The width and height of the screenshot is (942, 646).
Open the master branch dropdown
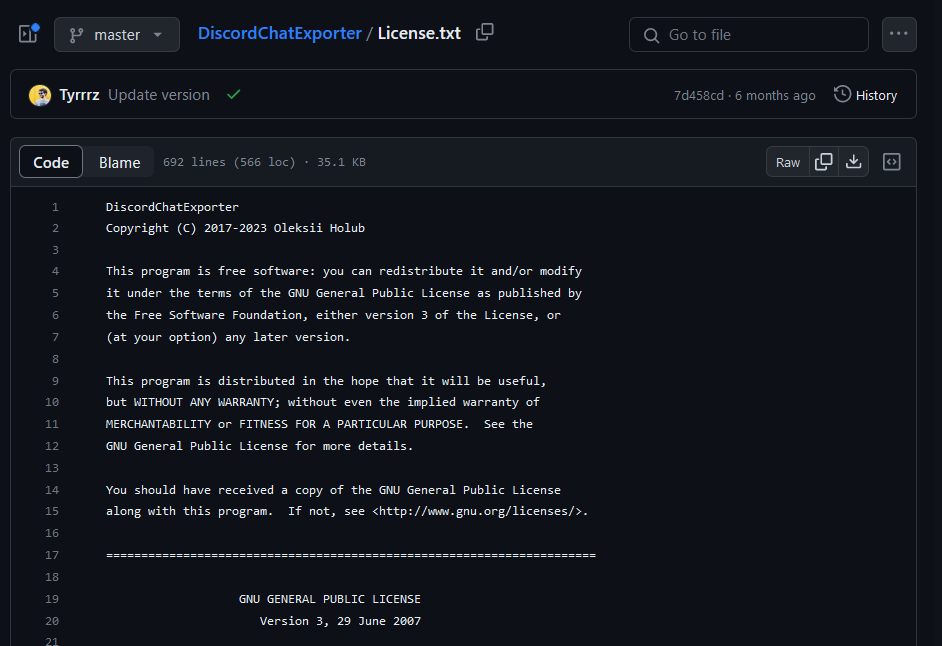click(x=117, y=35)
